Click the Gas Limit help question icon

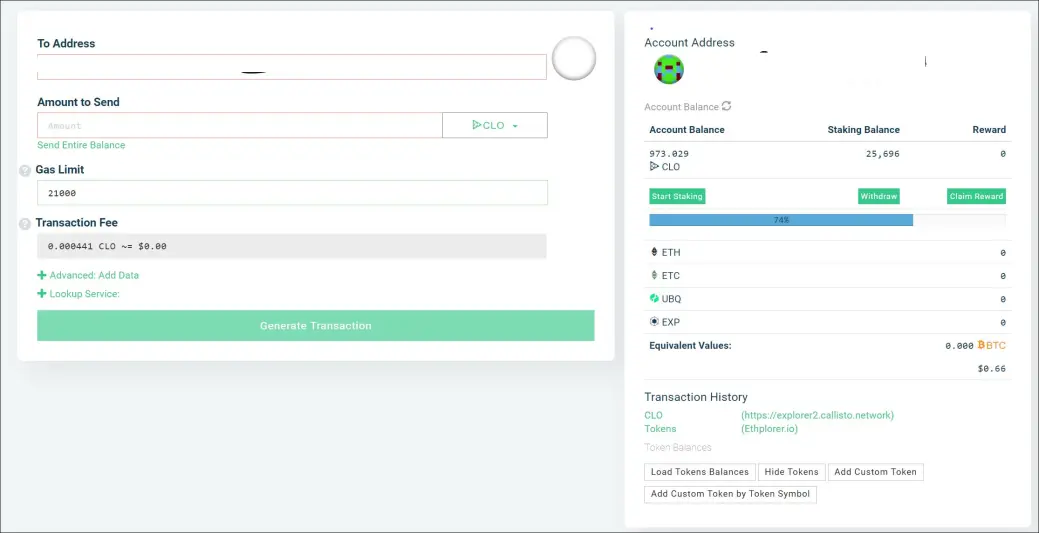[25, 170]
